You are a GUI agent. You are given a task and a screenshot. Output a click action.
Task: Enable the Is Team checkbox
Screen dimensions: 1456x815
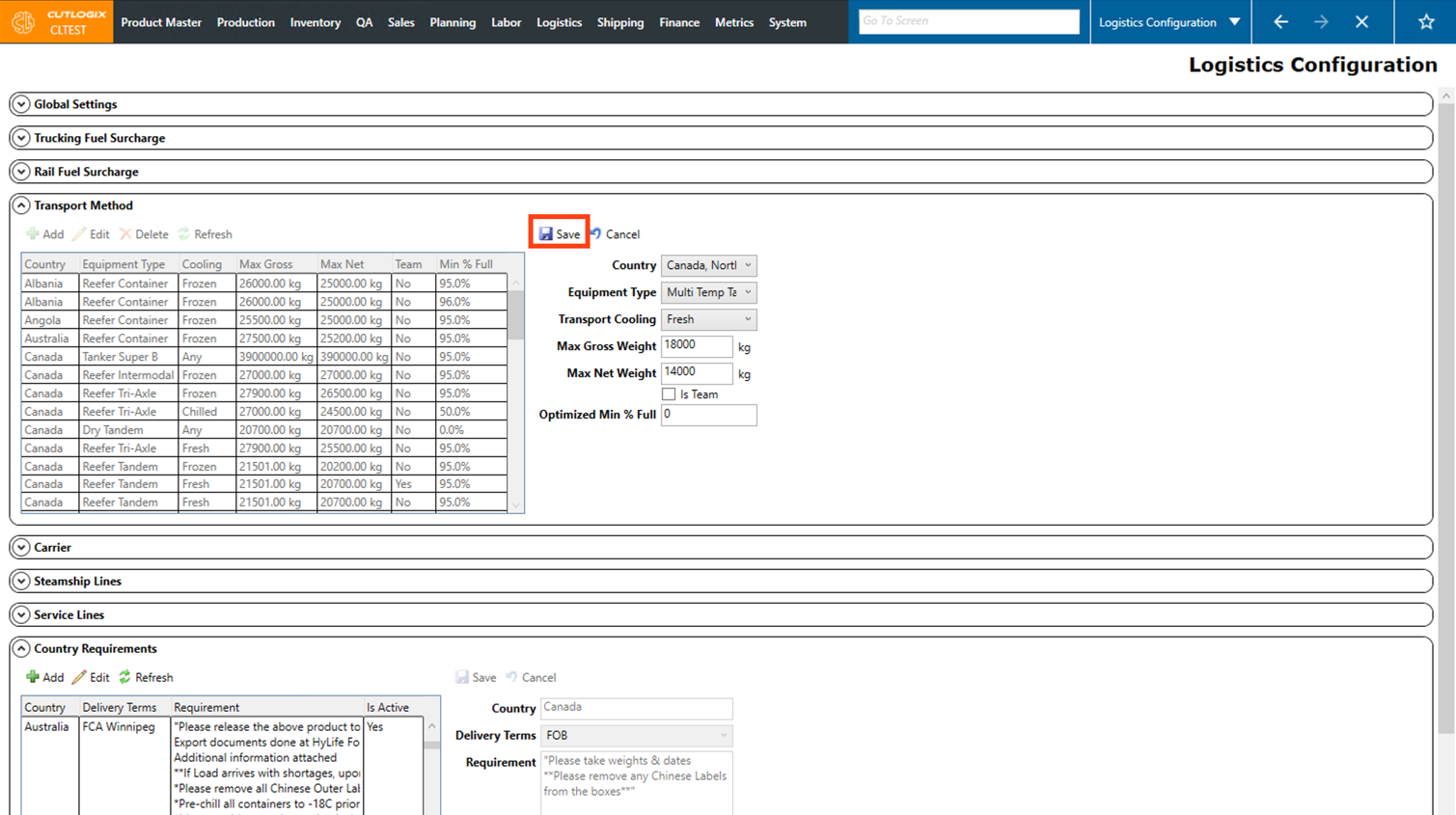669,394
